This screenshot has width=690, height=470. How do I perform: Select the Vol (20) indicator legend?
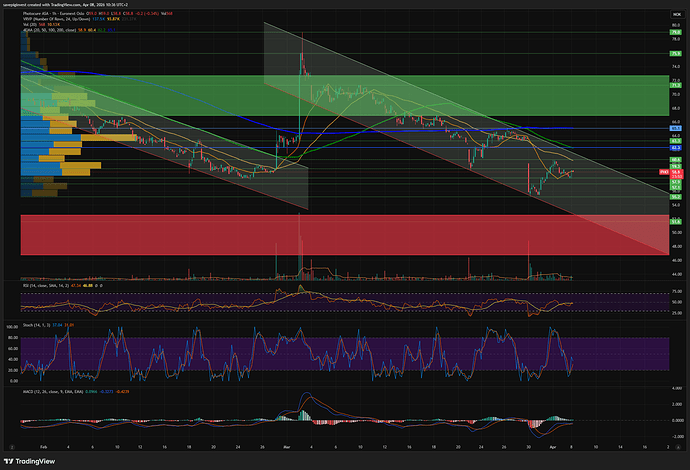(31, 25)
